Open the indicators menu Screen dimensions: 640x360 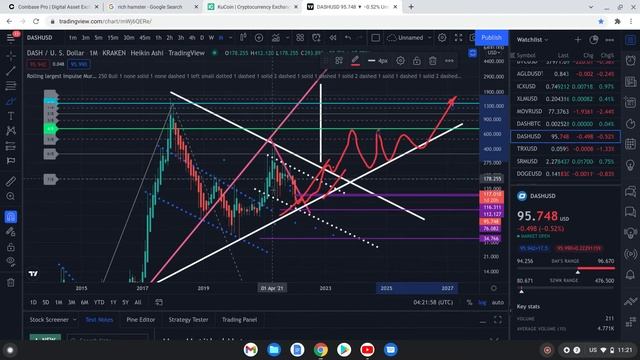276,38
